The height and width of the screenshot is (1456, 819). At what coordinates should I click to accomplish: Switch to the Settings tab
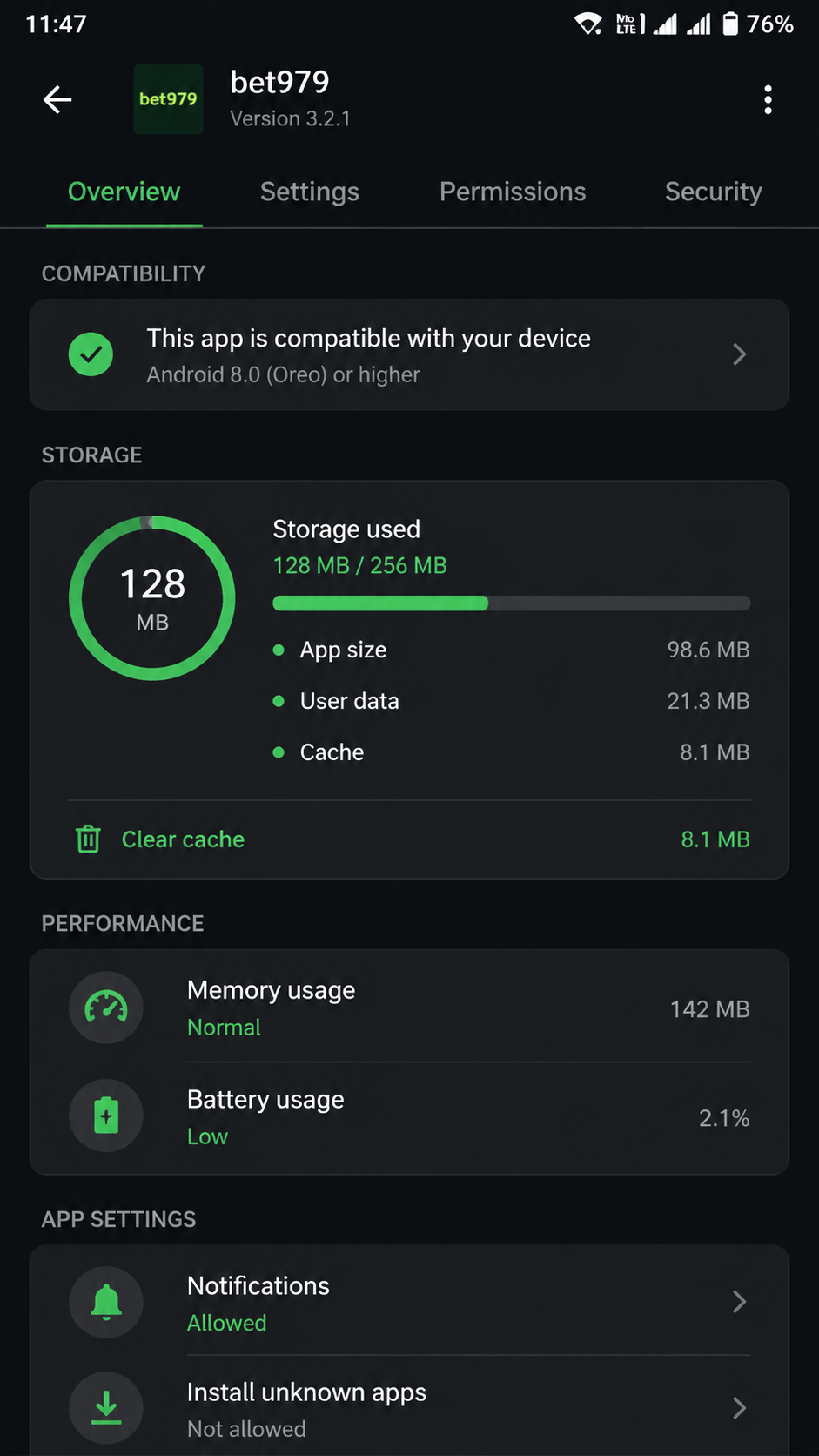pos(310,192)
